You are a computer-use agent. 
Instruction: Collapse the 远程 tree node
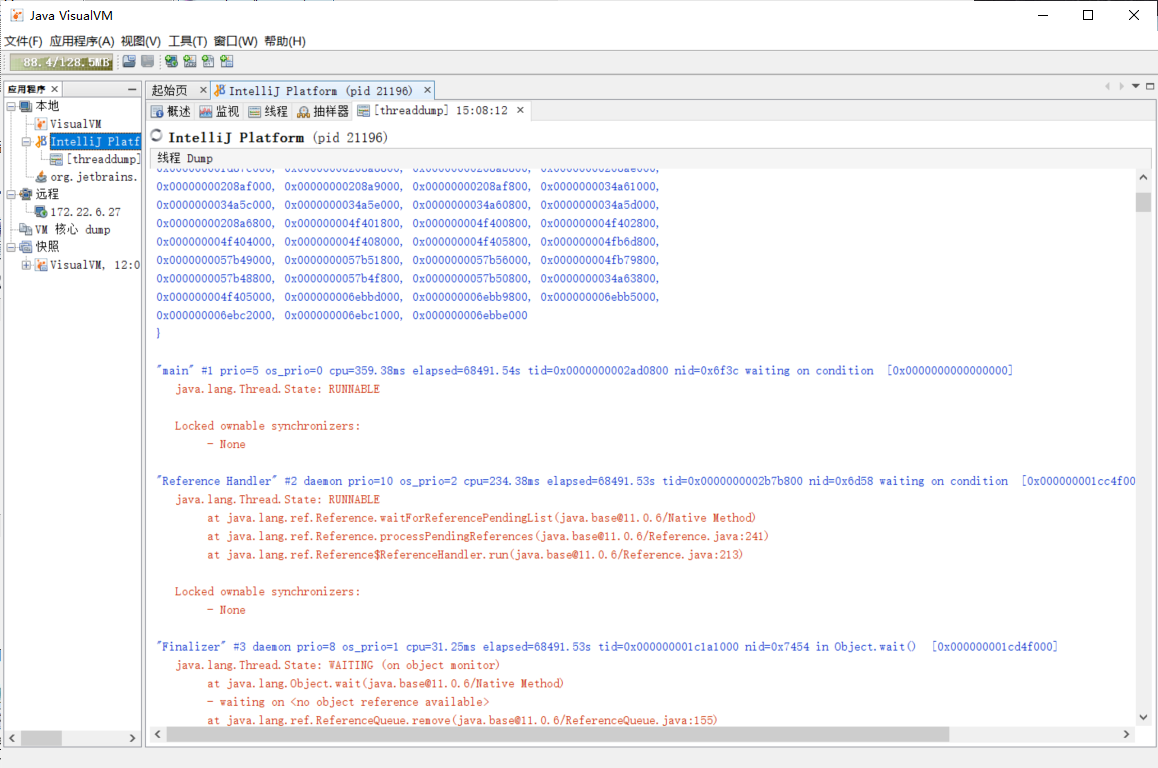coord(11,194)
